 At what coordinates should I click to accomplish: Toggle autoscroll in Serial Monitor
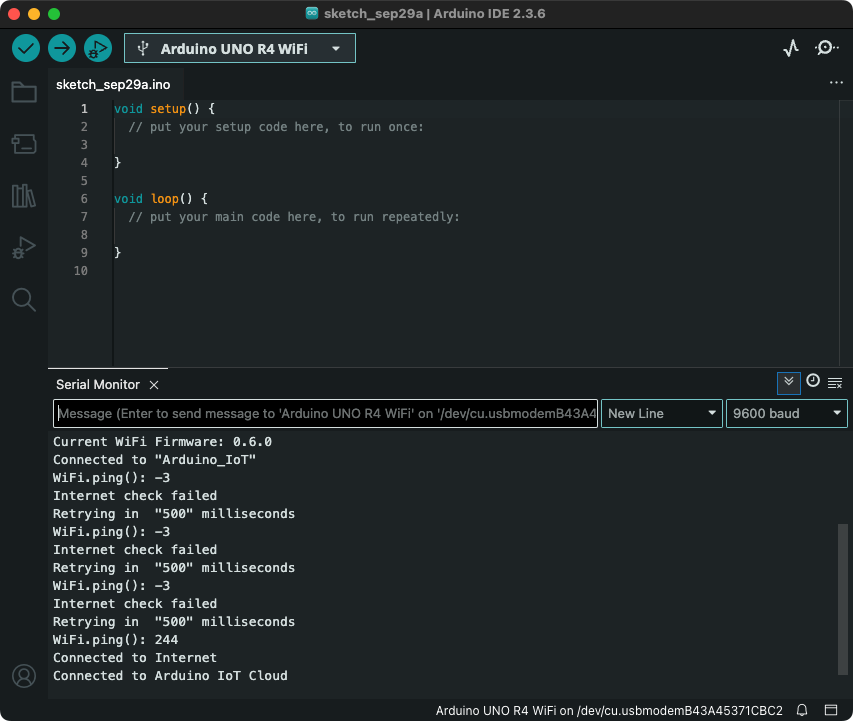(789, 382)
